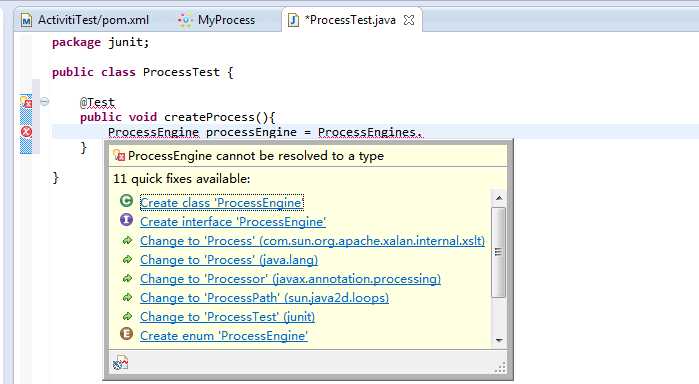Click the 'package junit;' line
Image resolution: width=699 pixels, height=384 pixels.
[x=100, y=42]
